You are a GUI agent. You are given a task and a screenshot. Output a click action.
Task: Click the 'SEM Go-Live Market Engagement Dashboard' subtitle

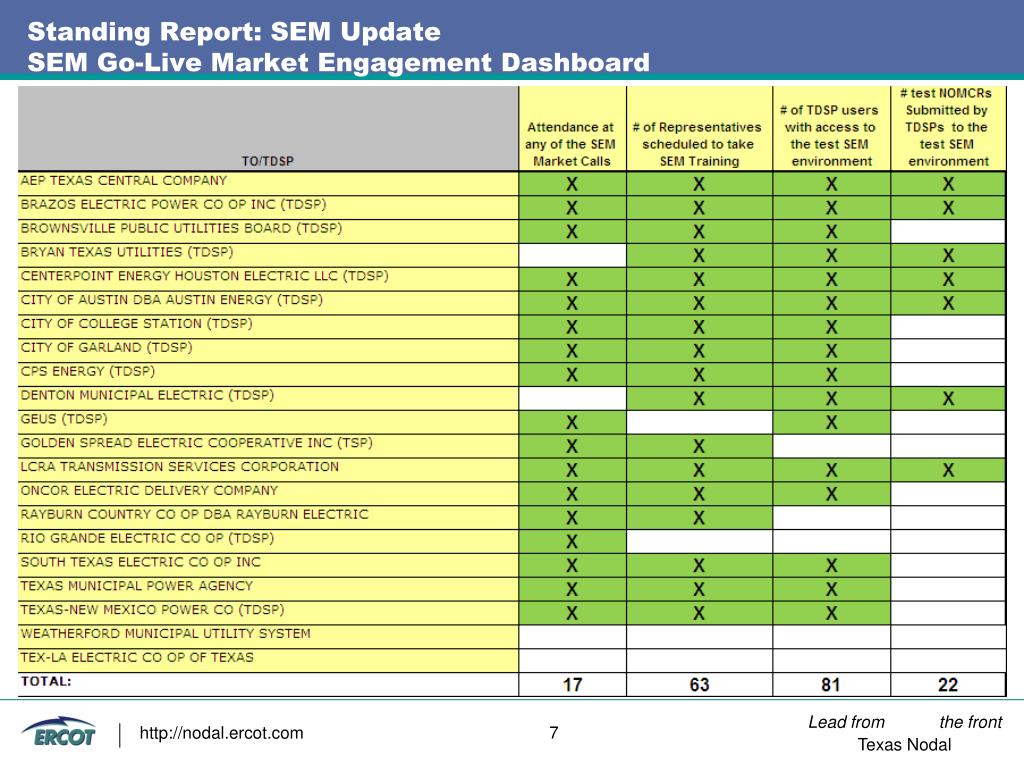pyautogui.click(x=338, y=62)
